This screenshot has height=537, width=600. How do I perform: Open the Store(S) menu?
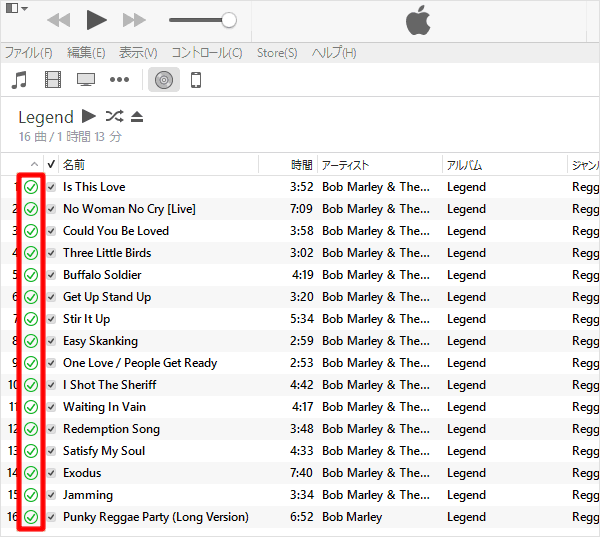click(x=277, y=53)
